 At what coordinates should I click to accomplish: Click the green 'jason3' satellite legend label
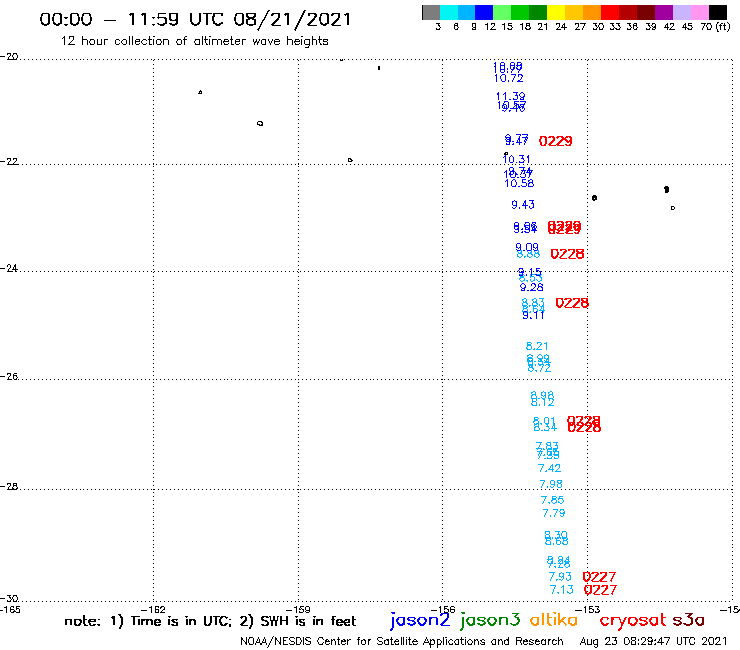pos(490,620)
